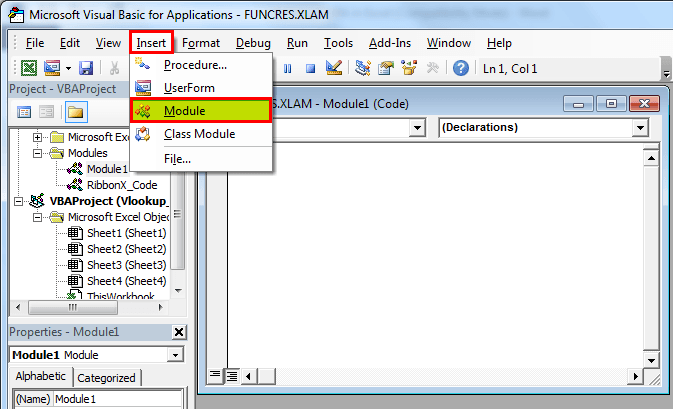
Task: Open the Insert object dropdown arrow in toolbar
Action: click(x=68, y=68)
